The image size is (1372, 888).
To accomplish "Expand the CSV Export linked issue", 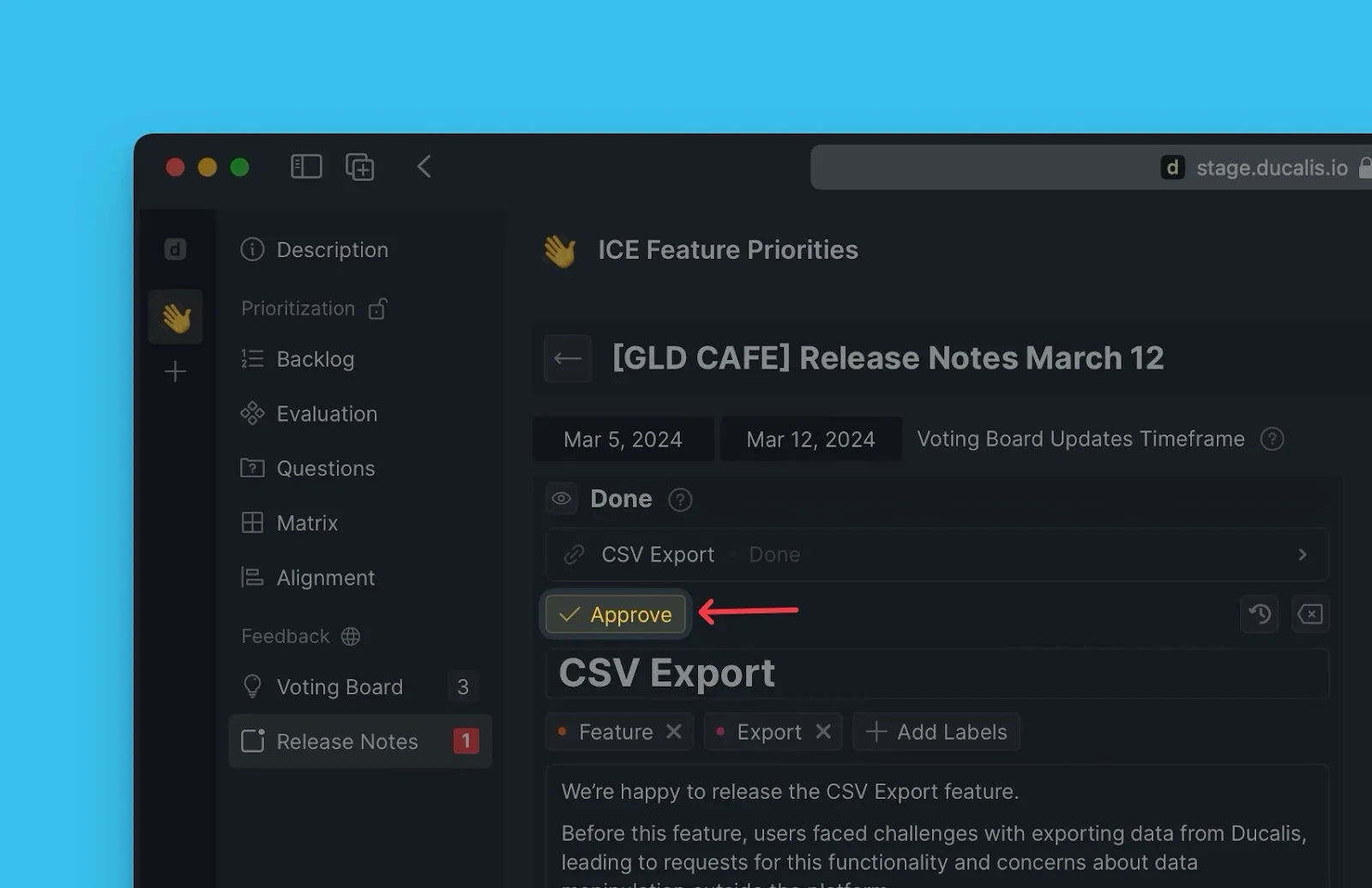I will pyautogui.click(x=1302, y=555).
